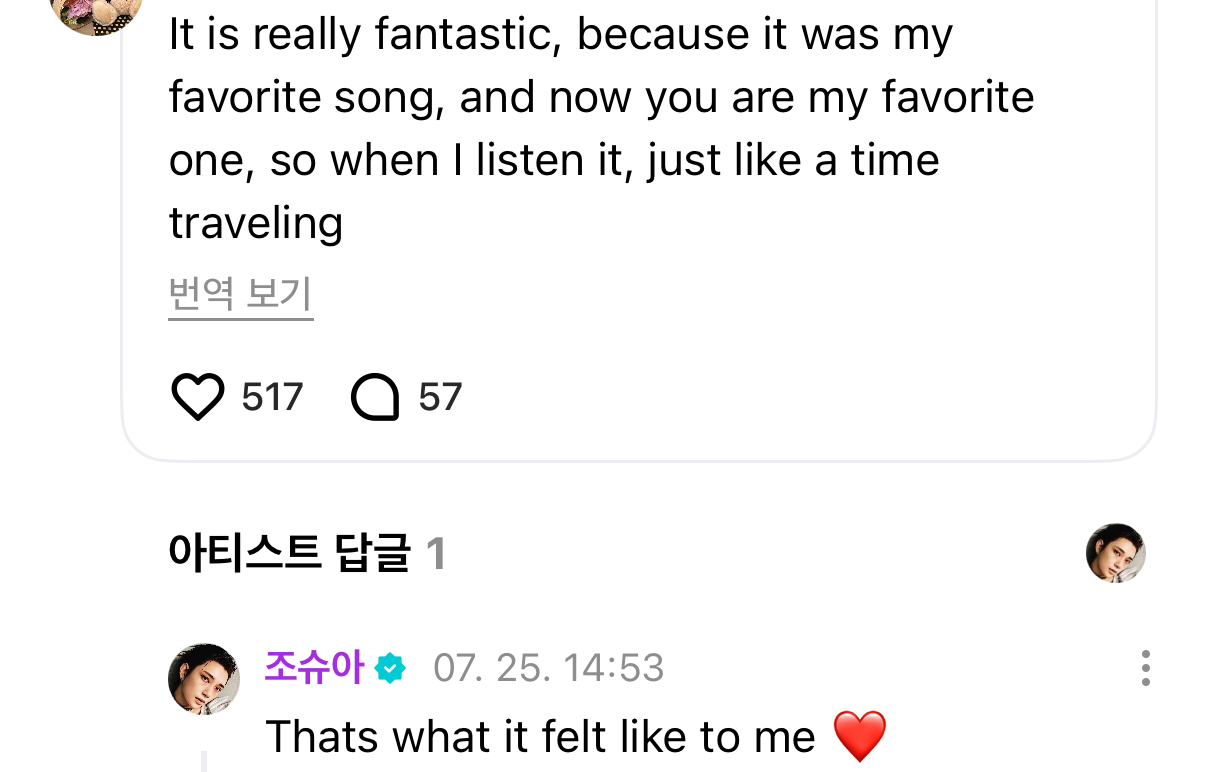Click the 07. 25. 14:53 timestamp

548,668
